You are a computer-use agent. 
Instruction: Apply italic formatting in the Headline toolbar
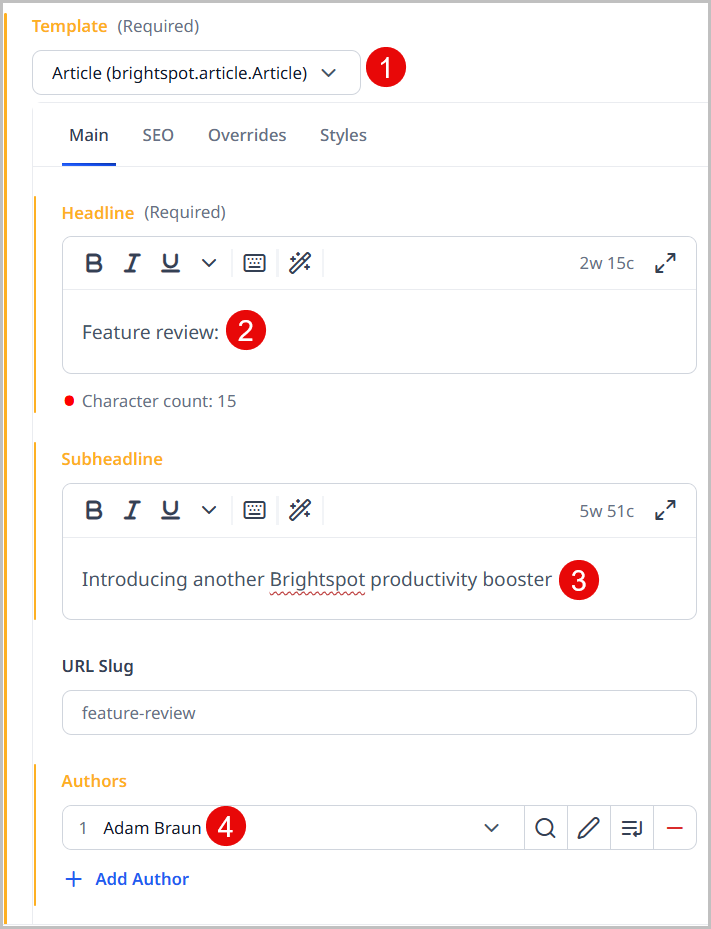pyautogui.click(x=132, y=263)
